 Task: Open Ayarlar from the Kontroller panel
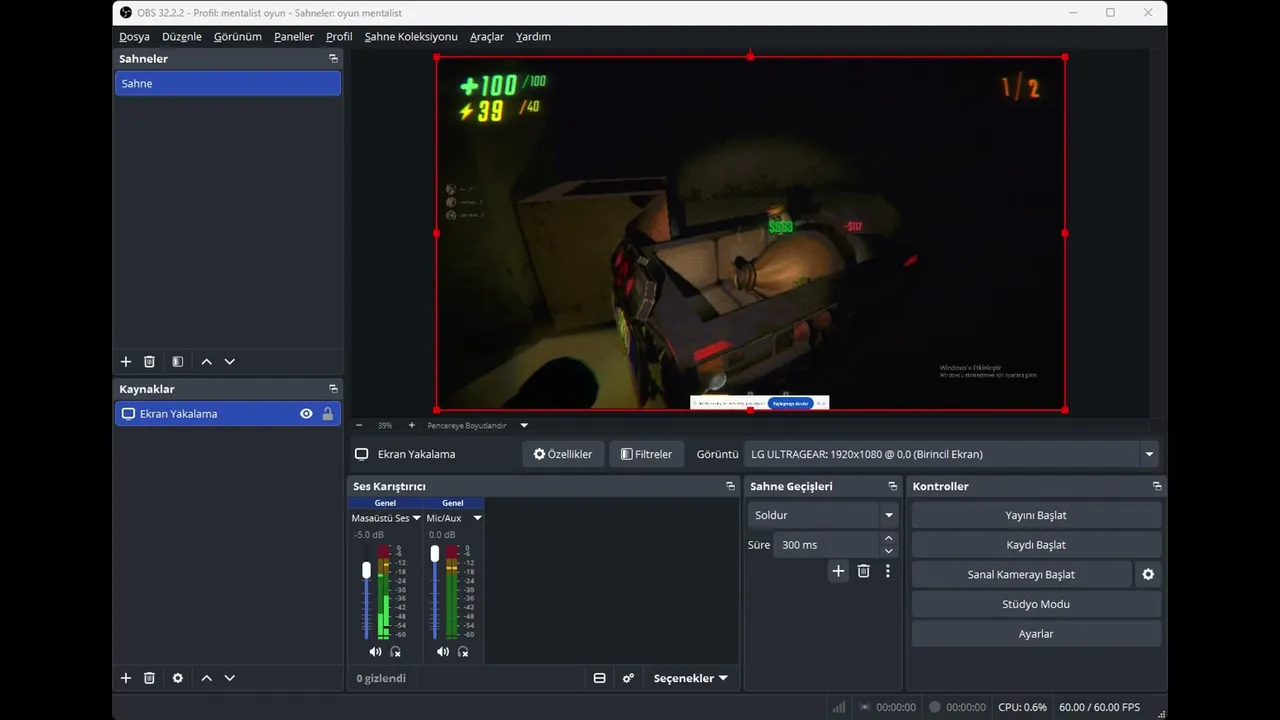pos(1036,634)
